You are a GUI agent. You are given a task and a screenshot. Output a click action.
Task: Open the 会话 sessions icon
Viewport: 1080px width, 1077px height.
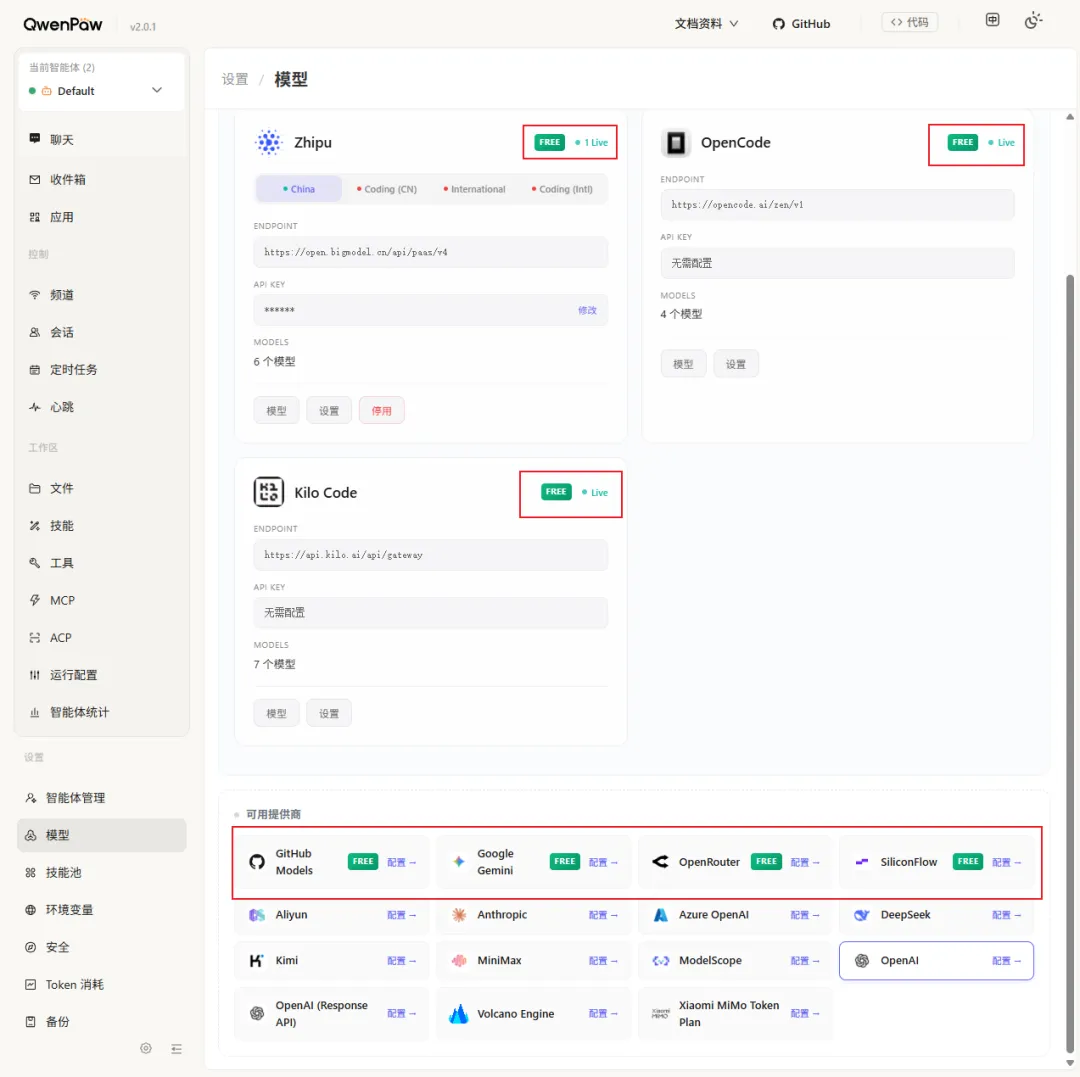tap(34, 332)
